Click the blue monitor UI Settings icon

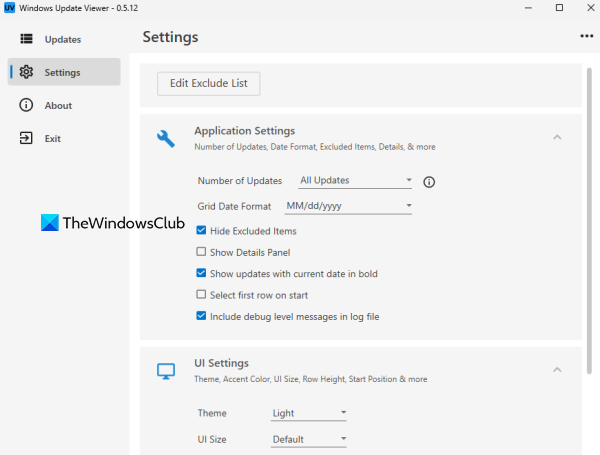click(x=166, y=371)
